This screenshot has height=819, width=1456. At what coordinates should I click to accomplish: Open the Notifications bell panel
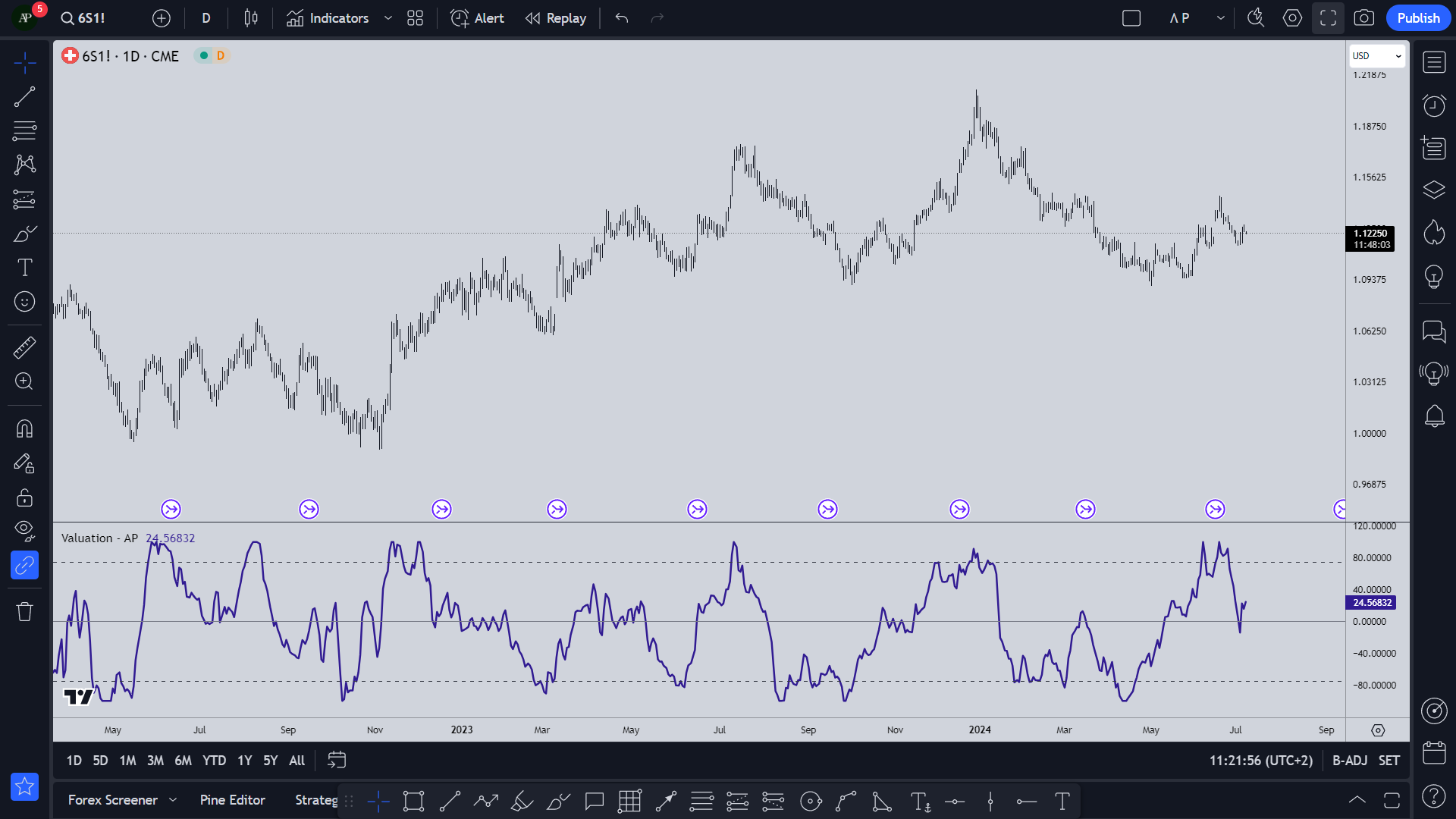[x=1435, y=416]
